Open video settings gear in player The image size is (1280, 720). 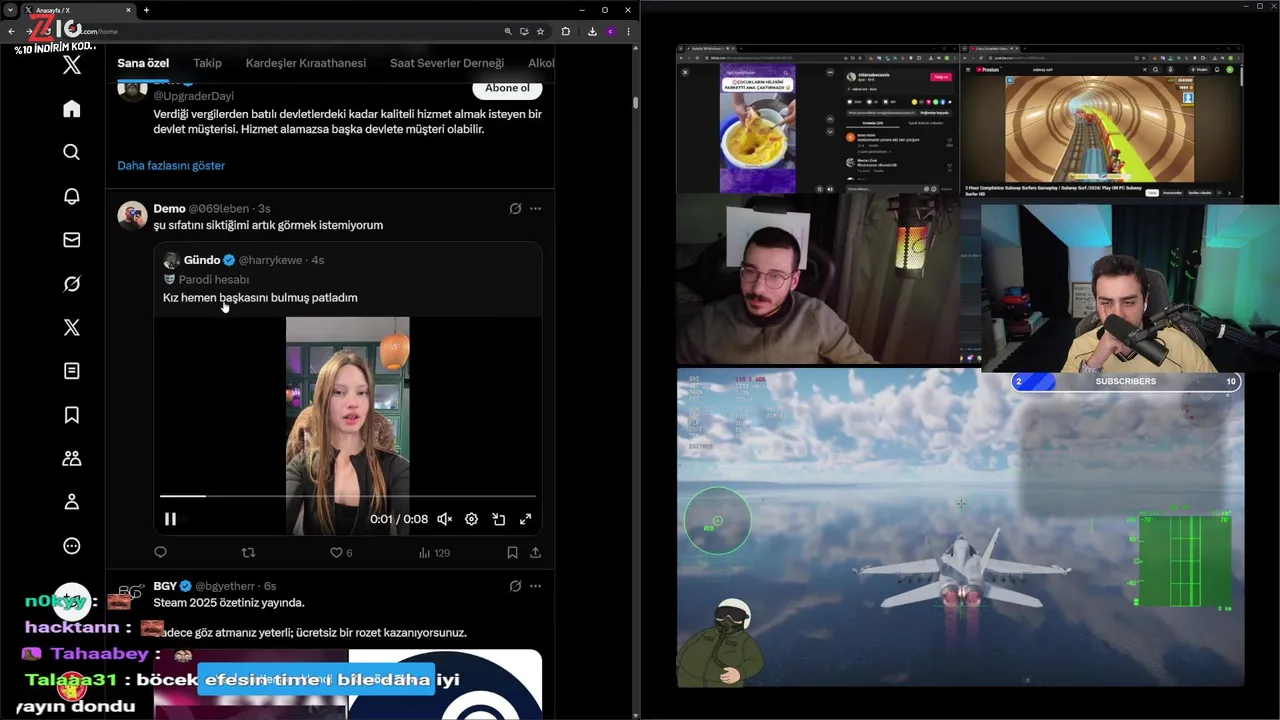point(471,519)
